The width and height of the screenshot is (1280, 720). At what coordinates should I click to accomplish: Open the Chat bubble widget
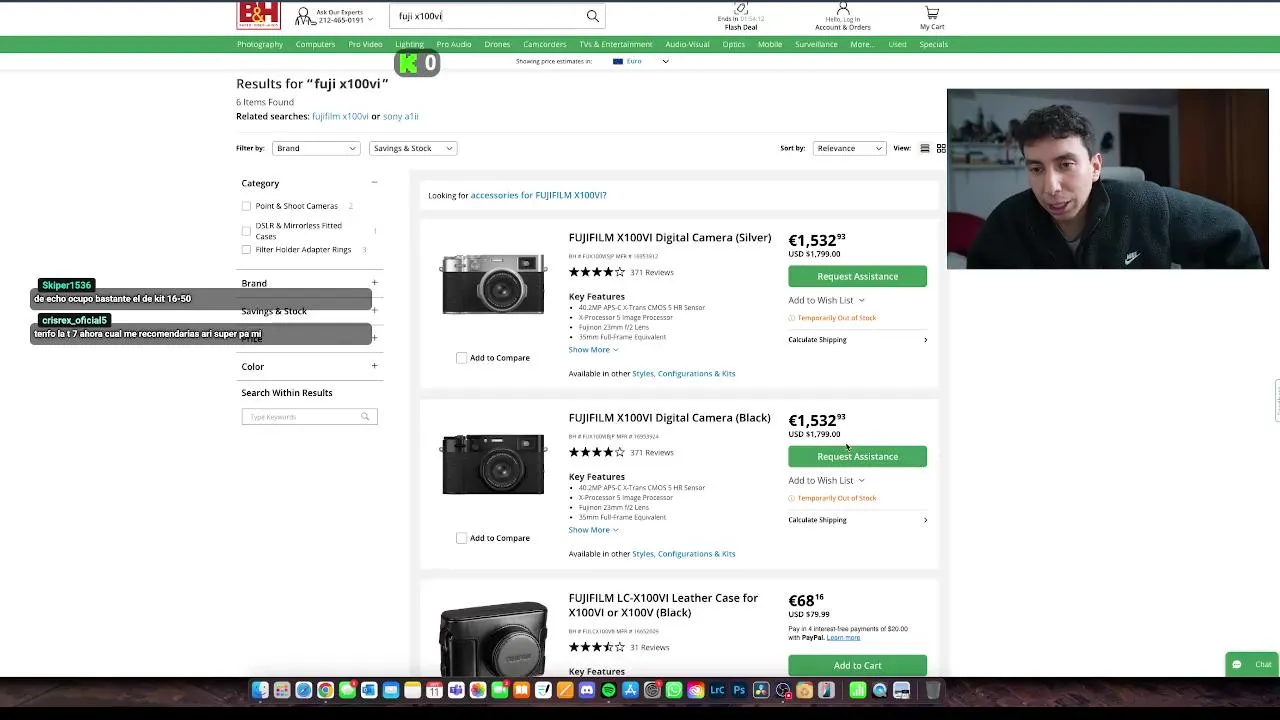pyautogui.click(x=1251, y=665)
